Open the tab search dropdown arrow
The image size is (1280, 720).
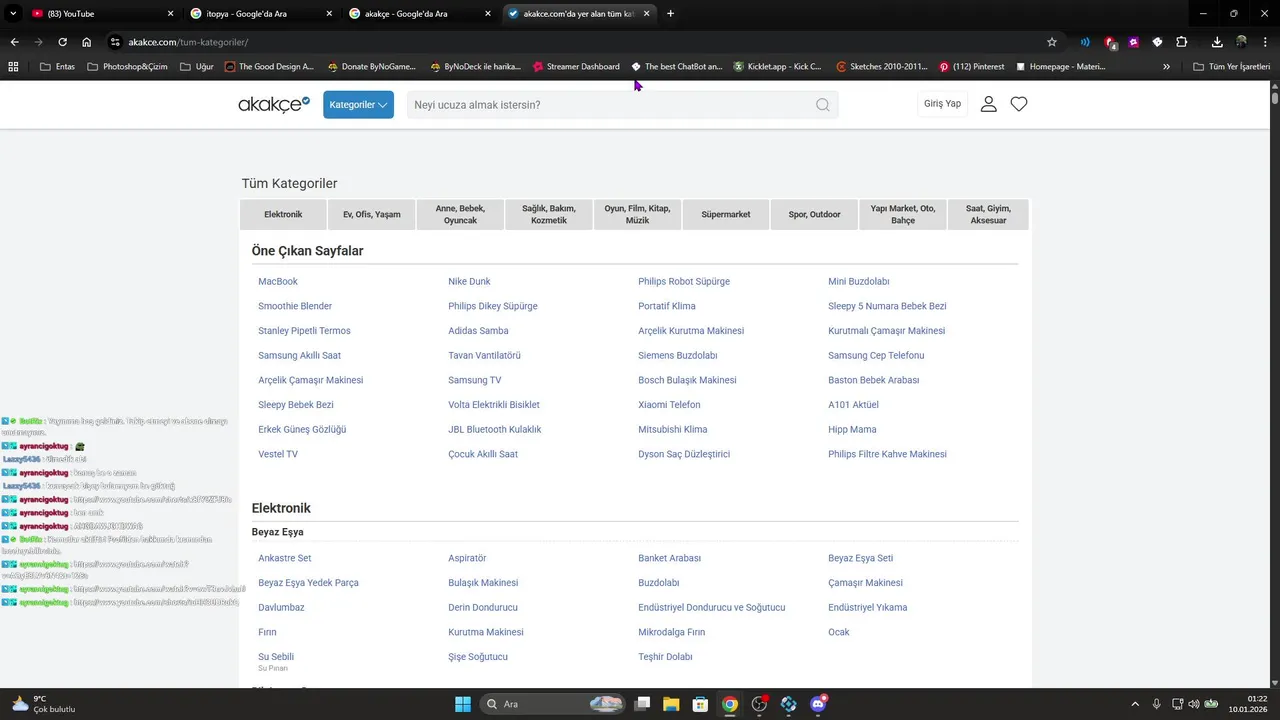13,14
